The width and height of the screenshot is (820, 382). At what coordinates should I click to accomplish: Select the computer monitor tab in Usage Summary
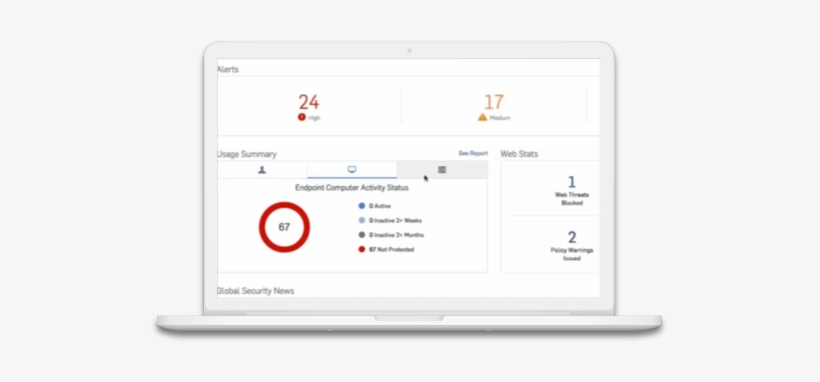coord(352,170)
